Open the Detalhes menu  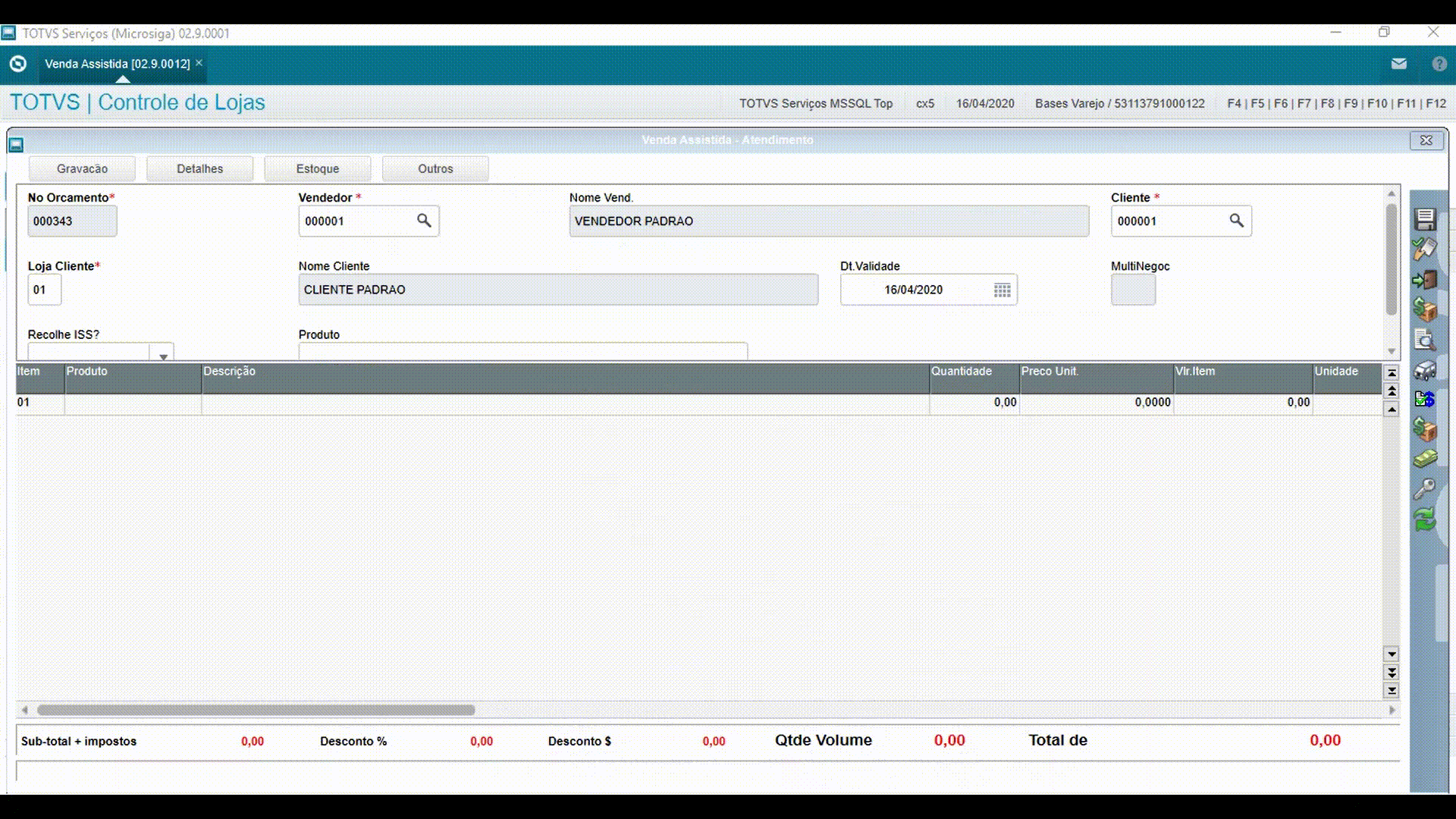[x=199, y=168]
